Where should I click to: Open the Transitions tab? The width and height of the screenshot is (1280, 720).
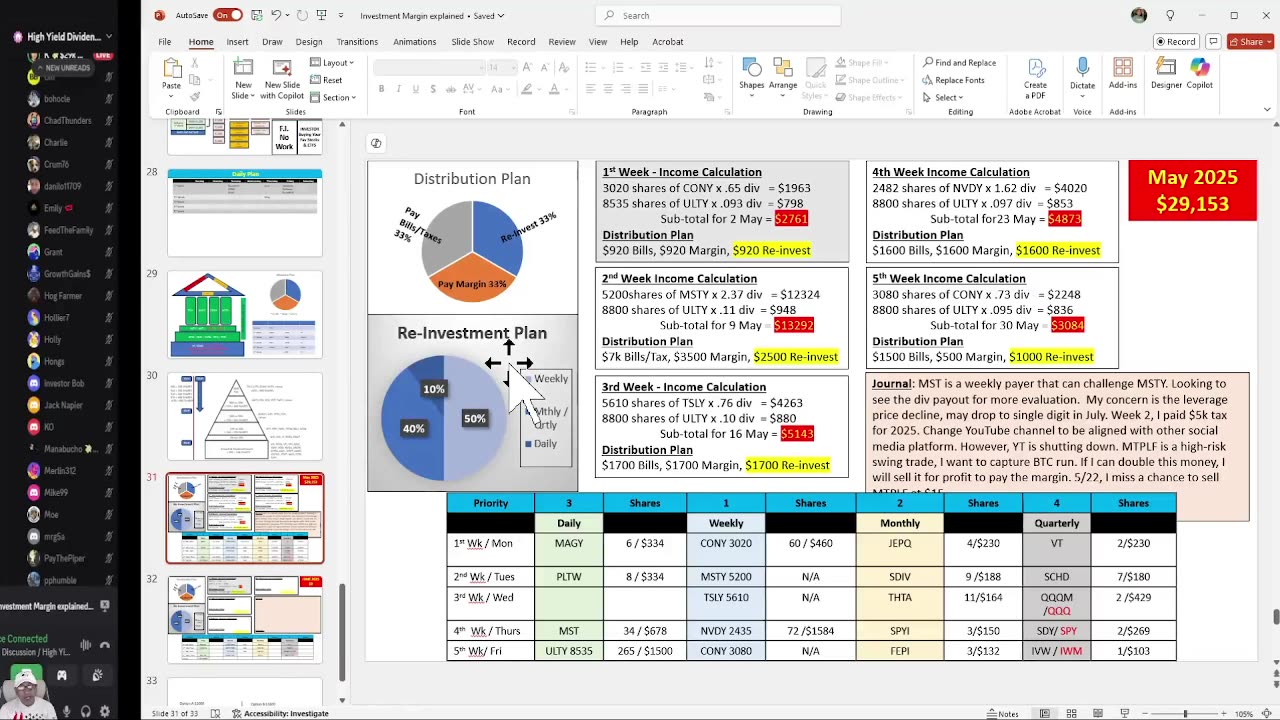click(x=357, y=42)
